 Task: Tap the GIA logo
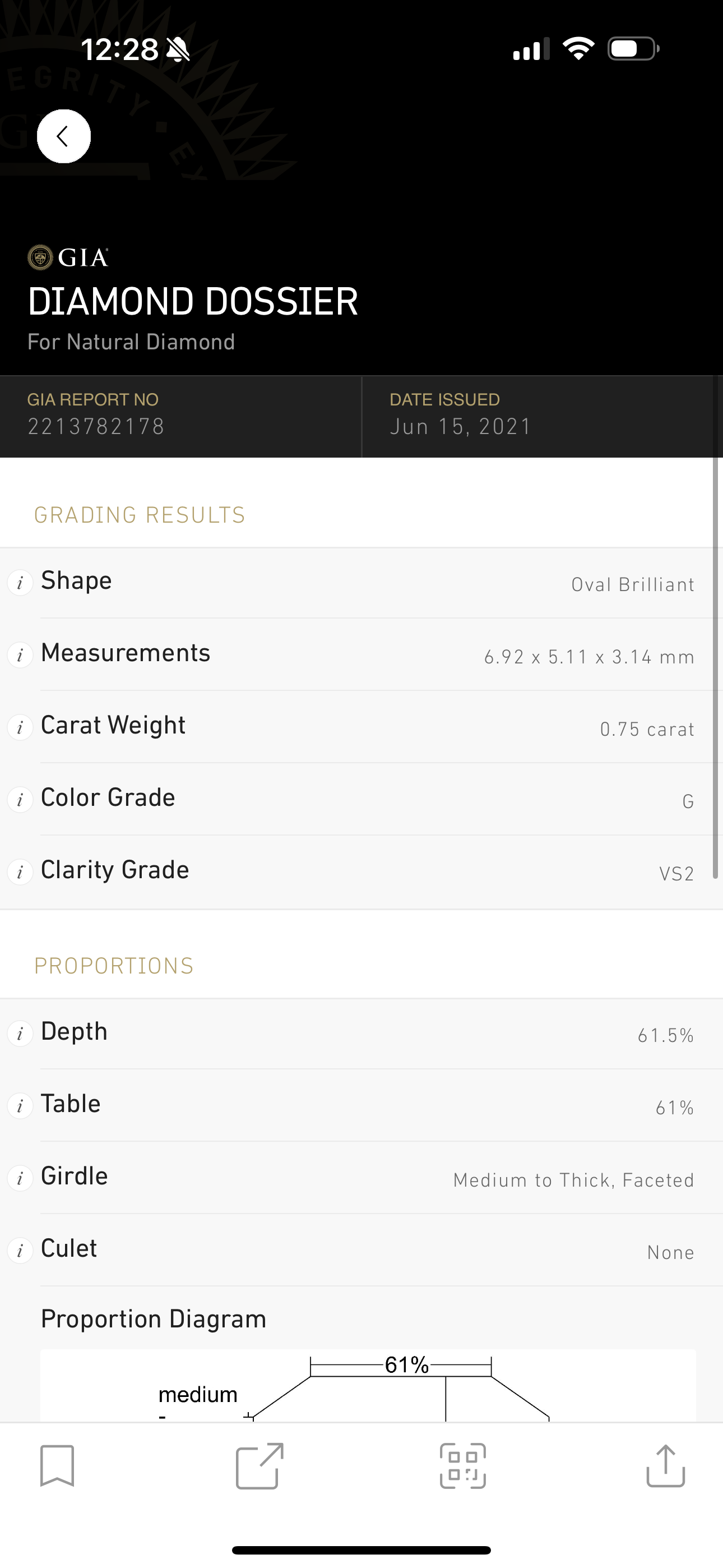point(69,257)
